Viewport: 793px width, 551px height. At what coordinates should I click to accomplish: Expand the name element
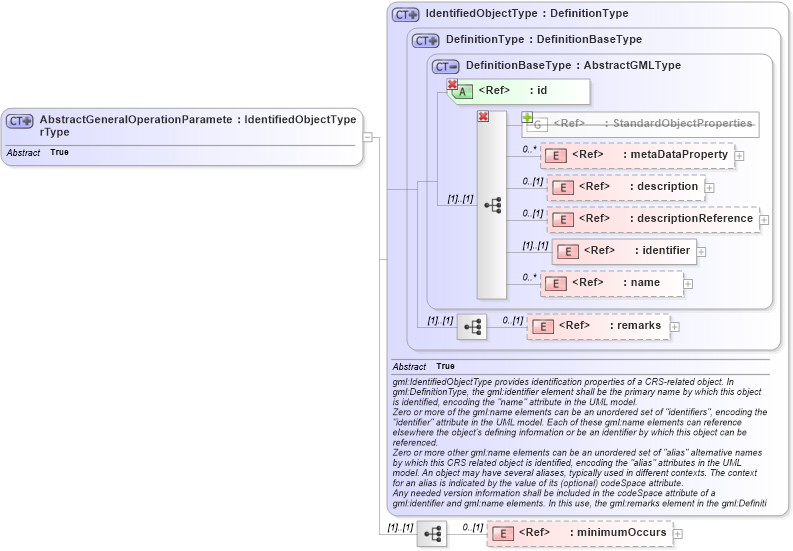click(688, 283)
